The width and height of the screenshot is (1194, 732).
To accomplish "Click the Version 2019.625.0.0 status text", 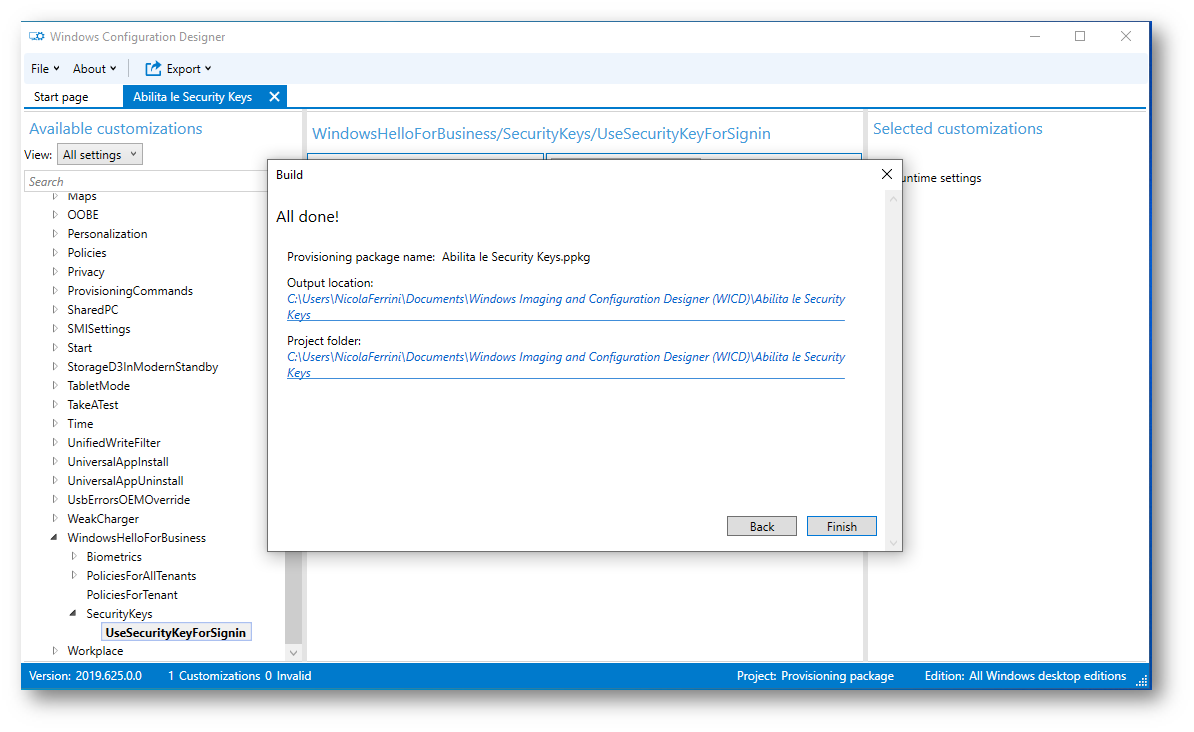I will click(x=85, y=676).
